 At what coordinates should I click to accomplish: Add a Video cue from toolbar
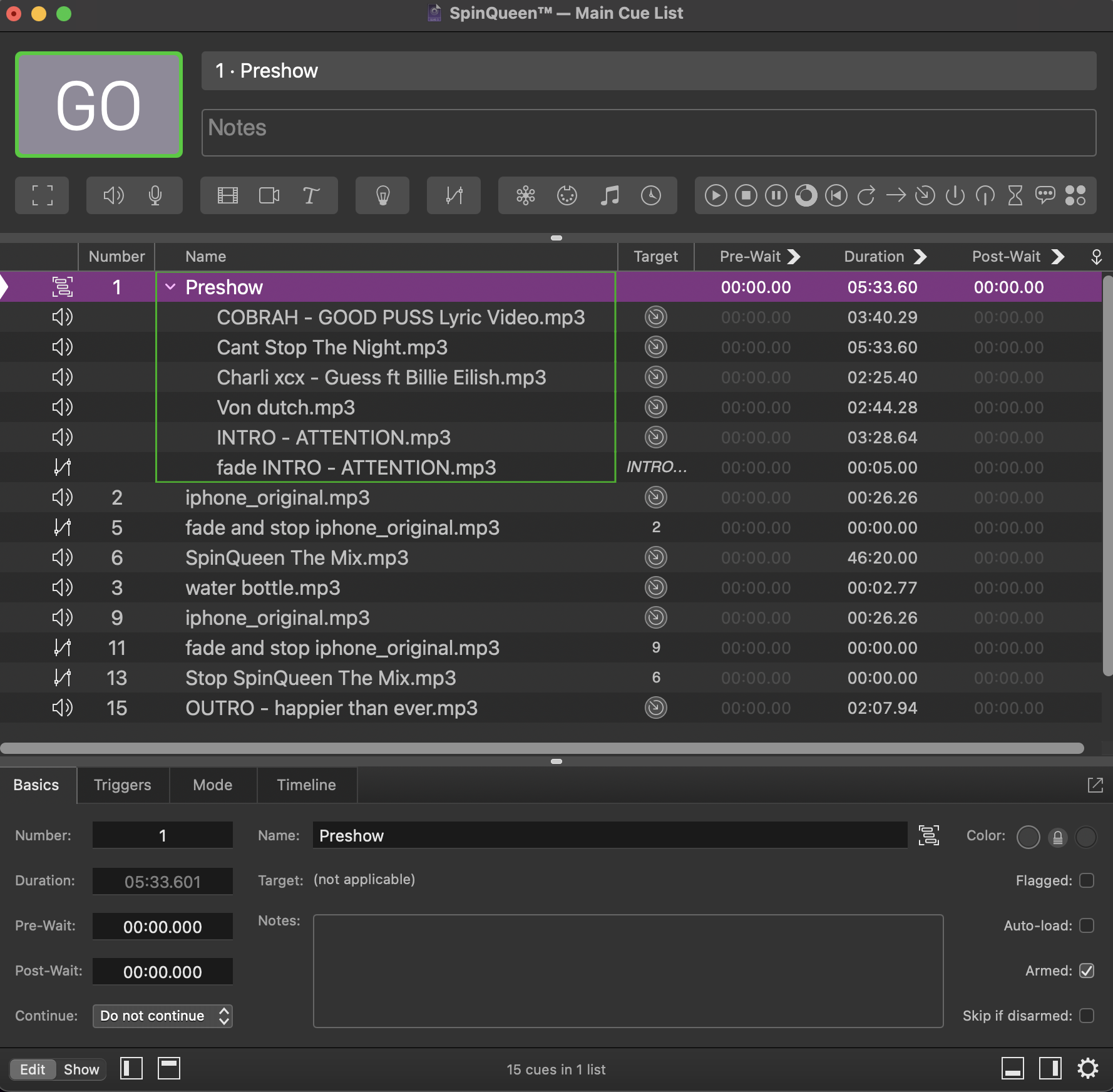coord(227,195)
